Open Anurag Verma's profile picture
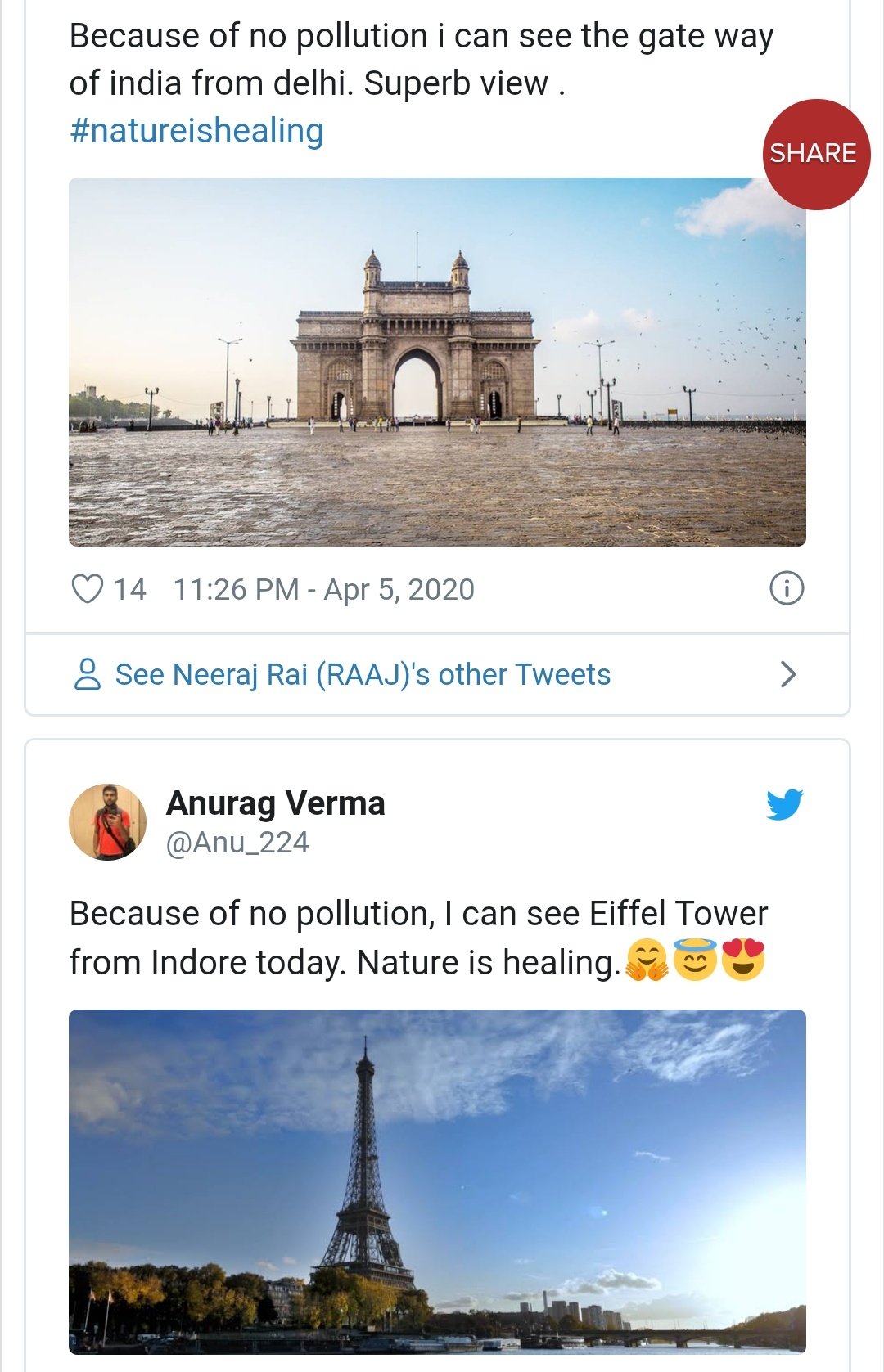The height and width of the screenshot is (1372, 884). pyautogui.click(x=107, y=822)
